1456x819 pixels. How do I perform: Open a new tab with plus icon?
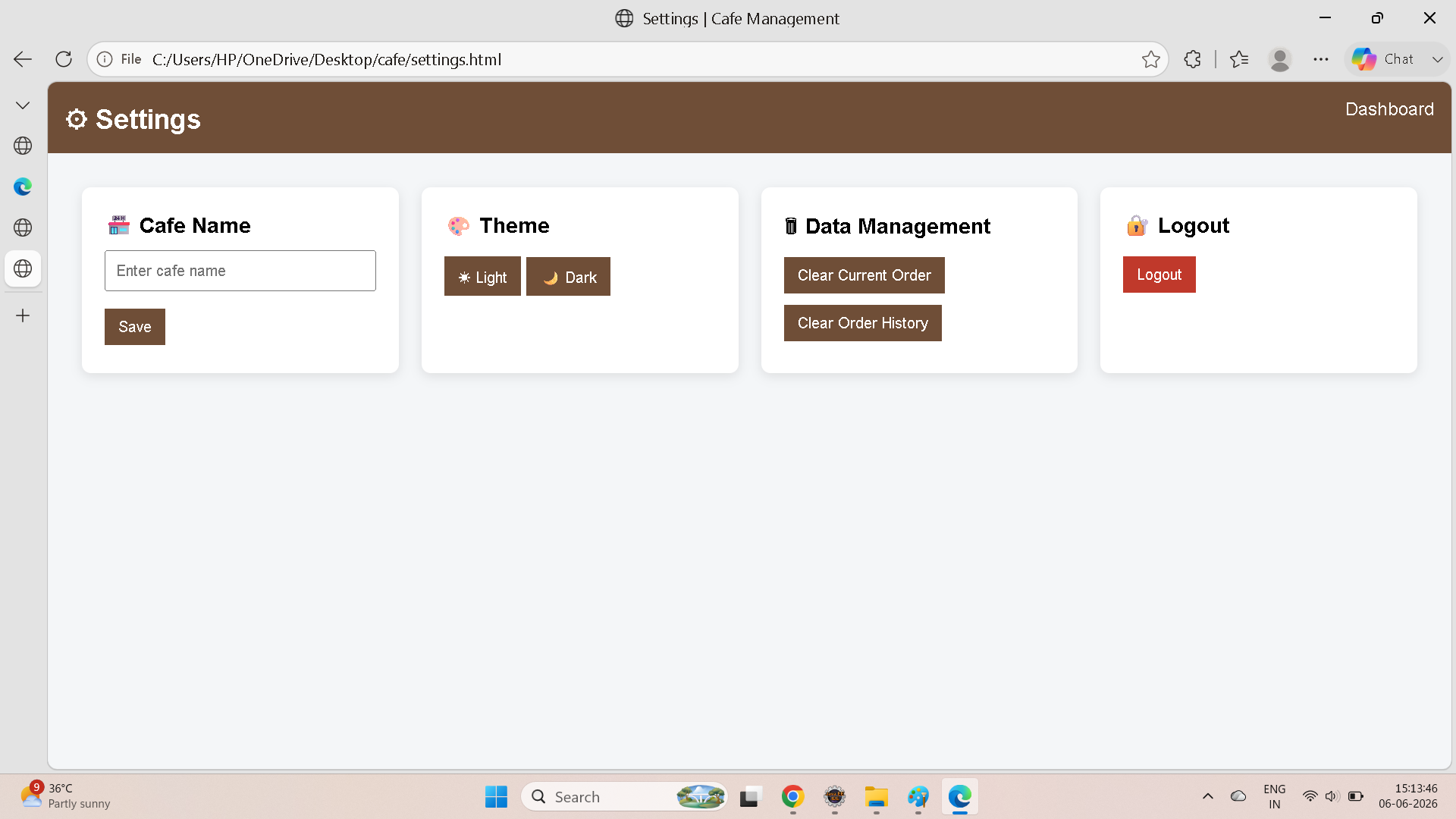pyautogui.click(x=23, y=315)
